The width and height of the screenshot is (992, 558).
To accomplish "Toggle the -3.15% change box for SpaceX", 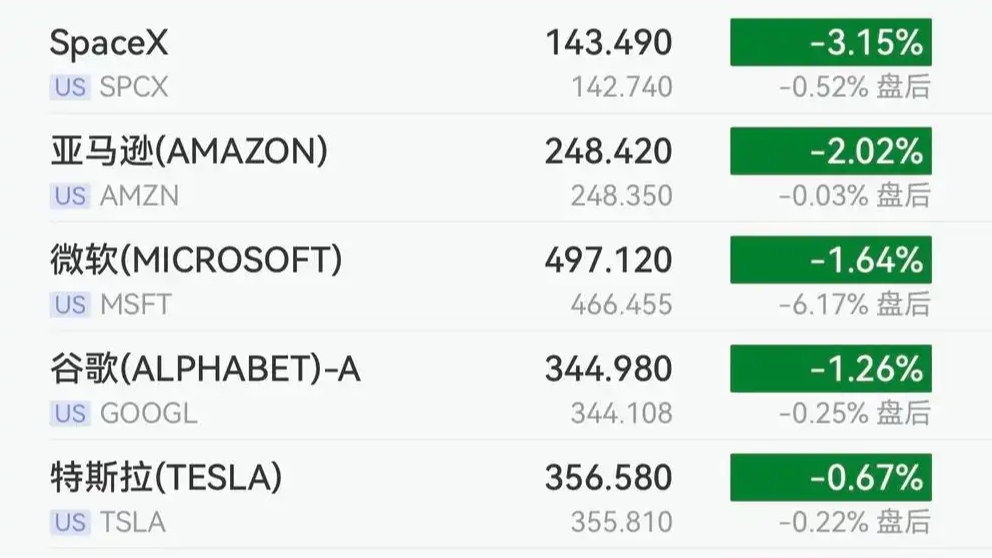I will coord(831,42).
